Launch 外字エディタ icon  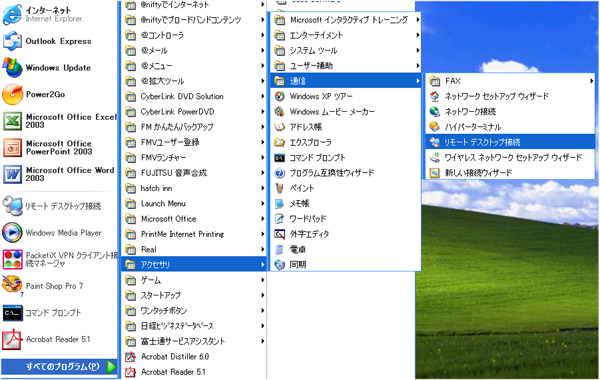(280, 234)
